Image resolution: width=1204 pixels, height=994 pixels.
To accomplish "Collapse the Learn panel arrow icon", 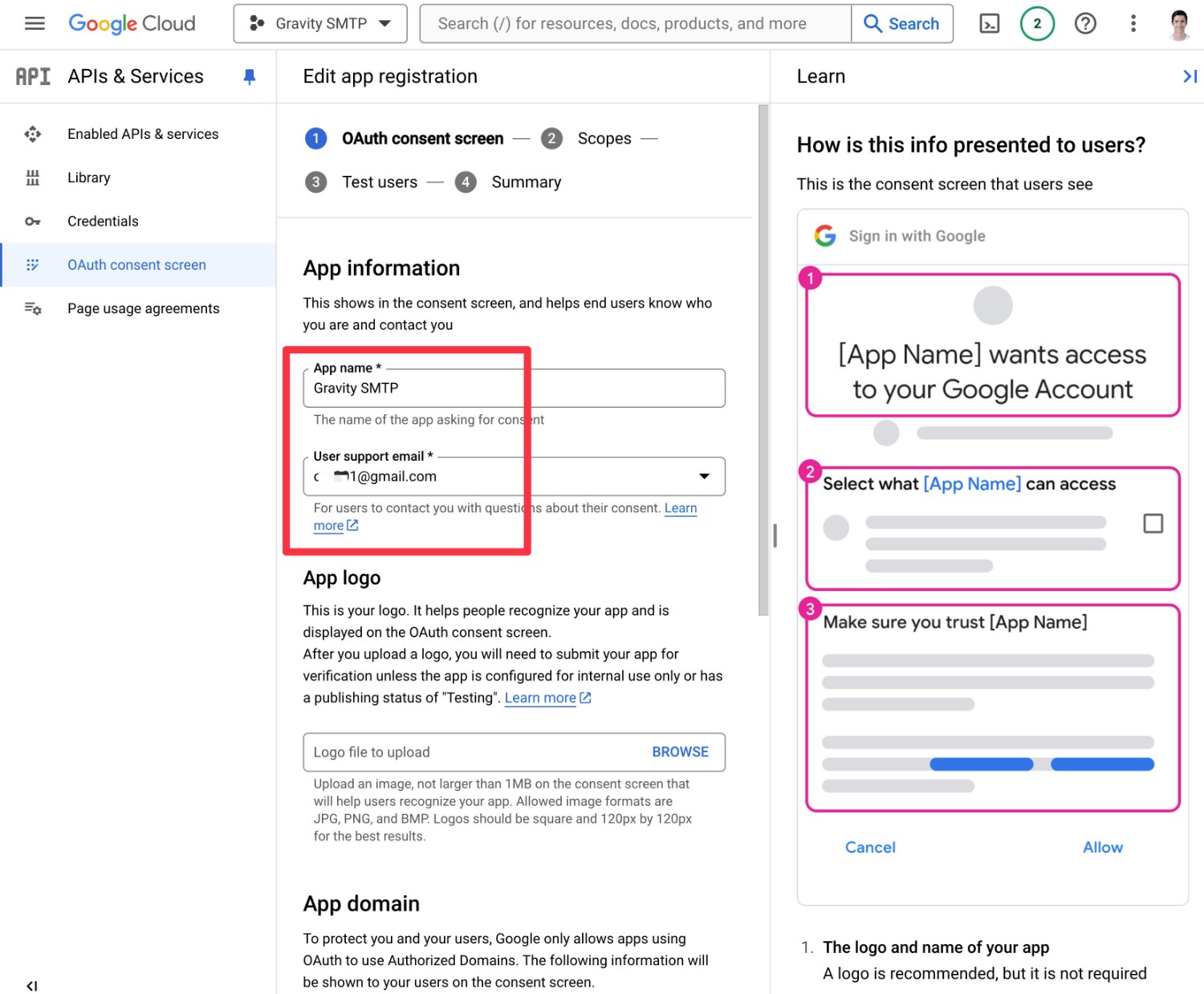I will tap(1190, 76).
